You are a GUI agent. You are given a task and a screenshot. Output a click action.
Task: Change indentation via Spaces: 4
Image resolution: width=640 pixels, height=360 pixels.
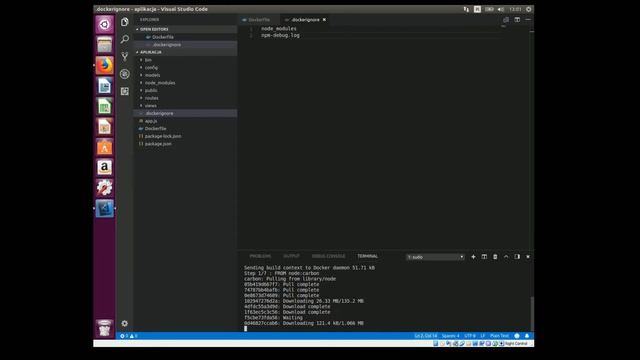(450, 336)
